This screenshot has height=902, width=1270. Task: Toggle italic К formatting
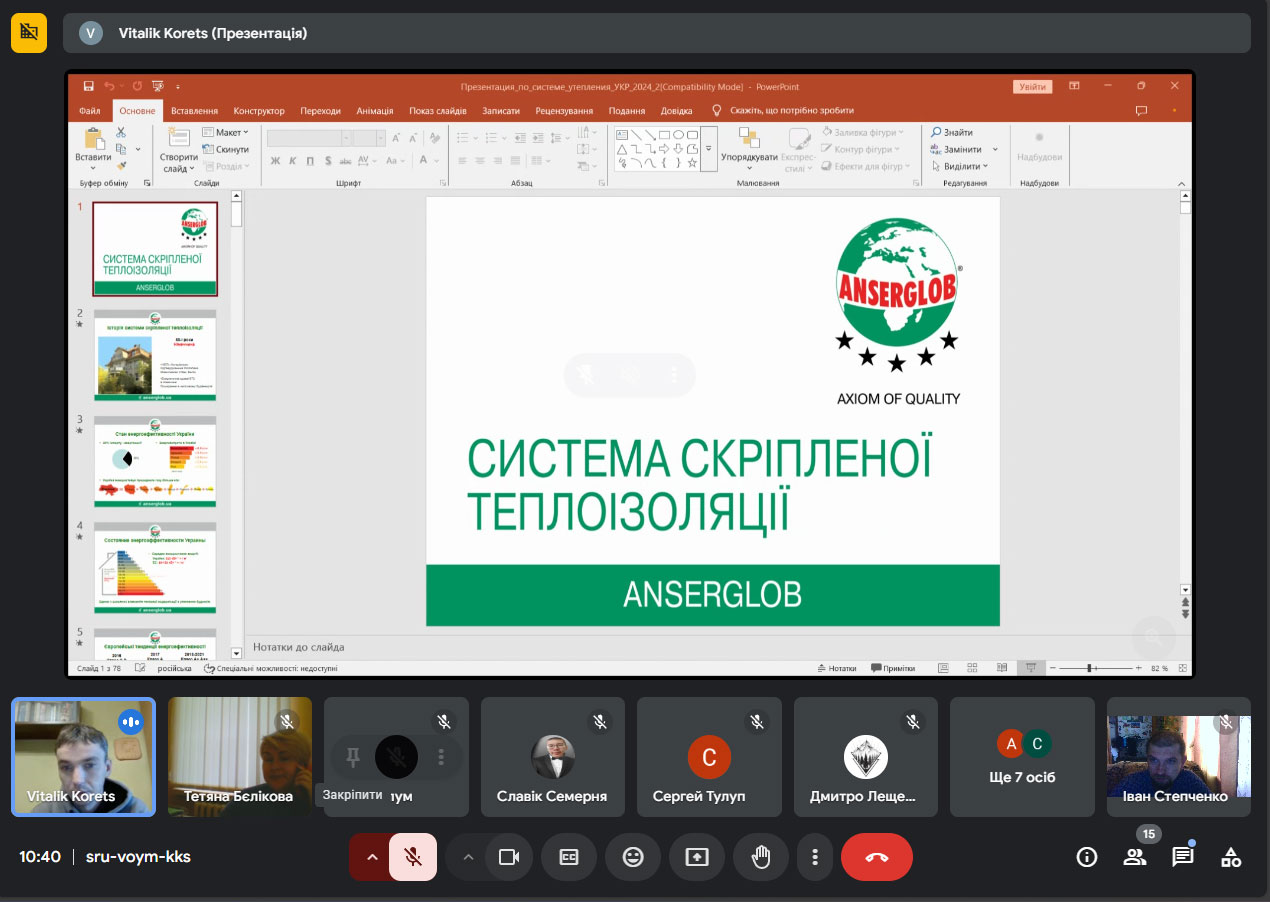[x=292, y=160]
